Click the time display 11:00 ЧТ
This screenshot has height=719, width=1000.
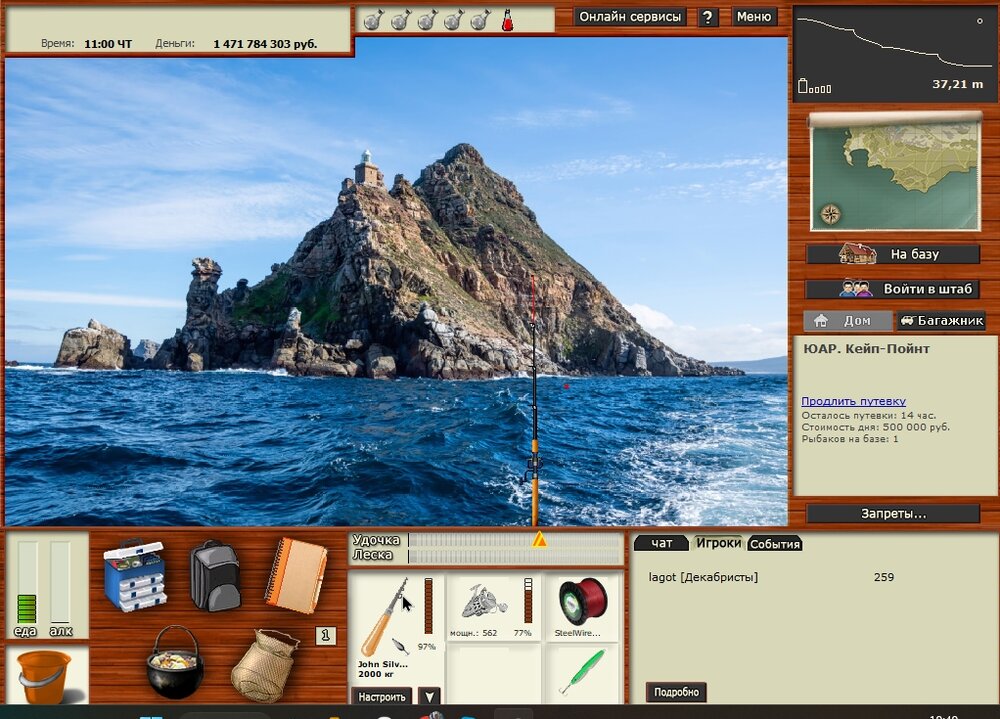click(x=108, y=44)
